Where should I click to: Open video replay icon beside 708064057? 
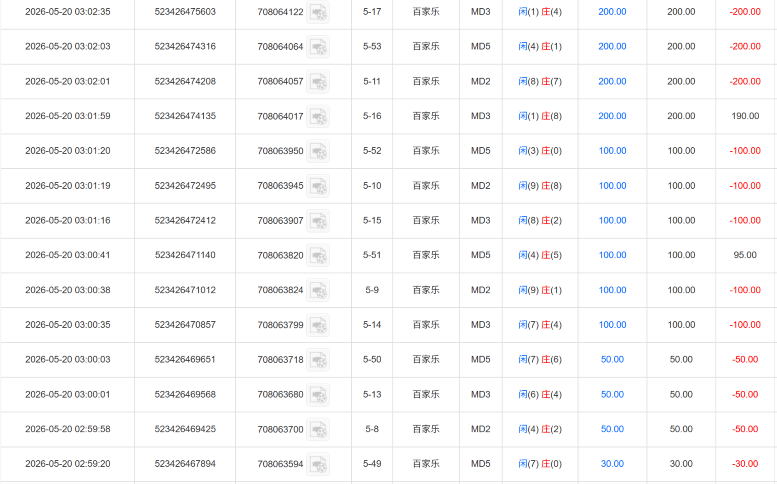[x=318, y=81]
